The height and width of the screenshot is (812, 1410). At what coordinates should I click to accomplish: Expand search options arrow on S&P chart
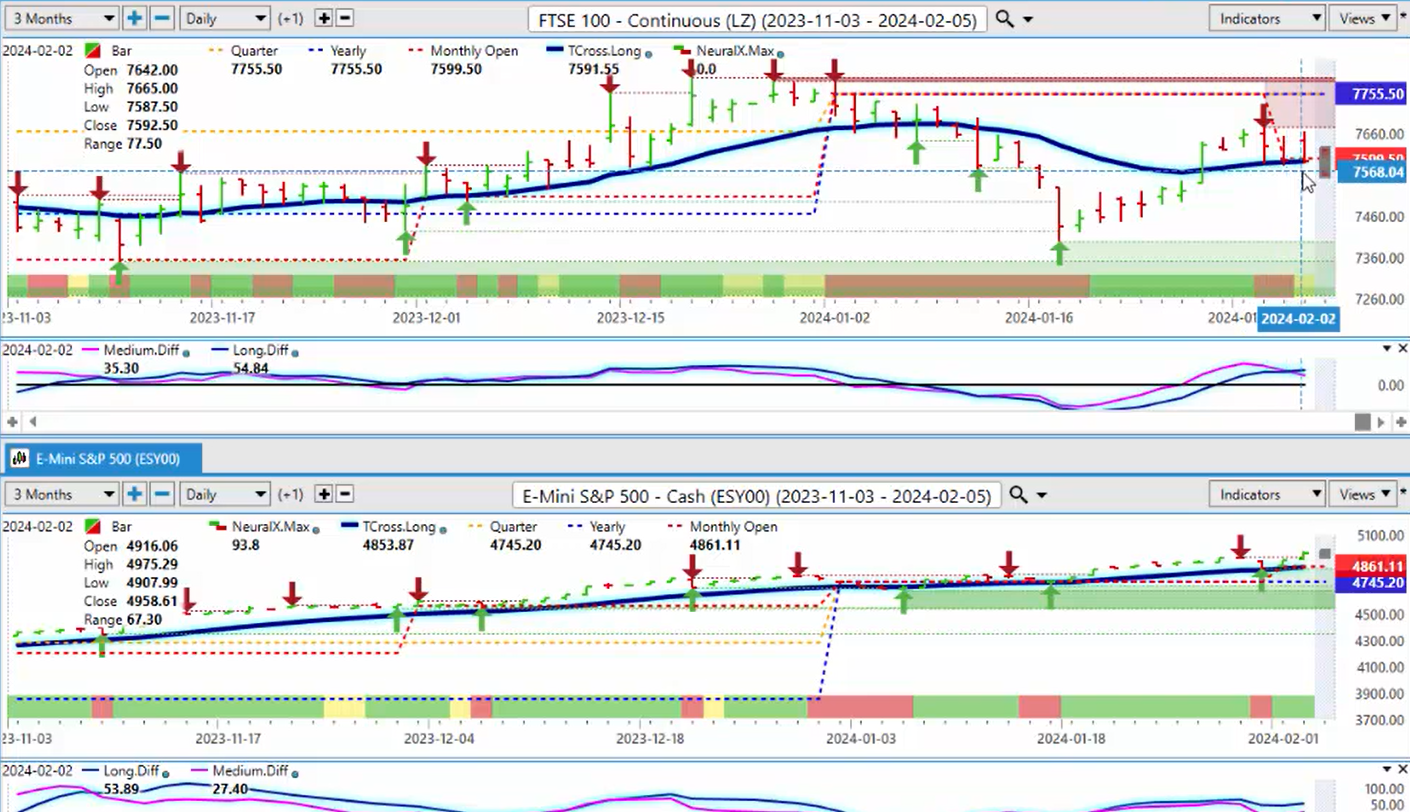(1042, 496)
